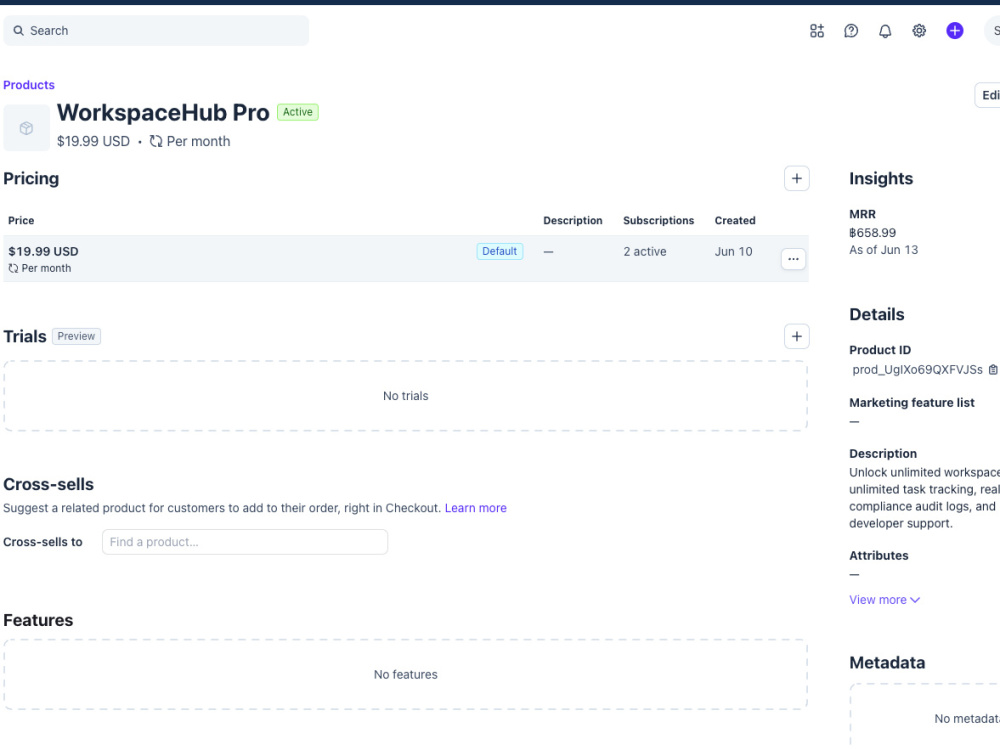Go back to Products breadcrumb
The image size is (1000, 750).
click(x=29, y=85)
